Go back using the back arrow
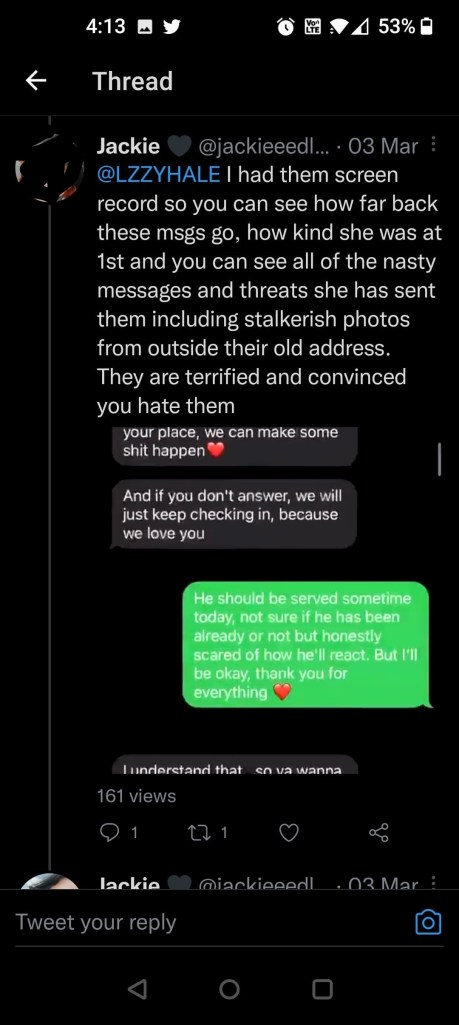 [36, 80]
